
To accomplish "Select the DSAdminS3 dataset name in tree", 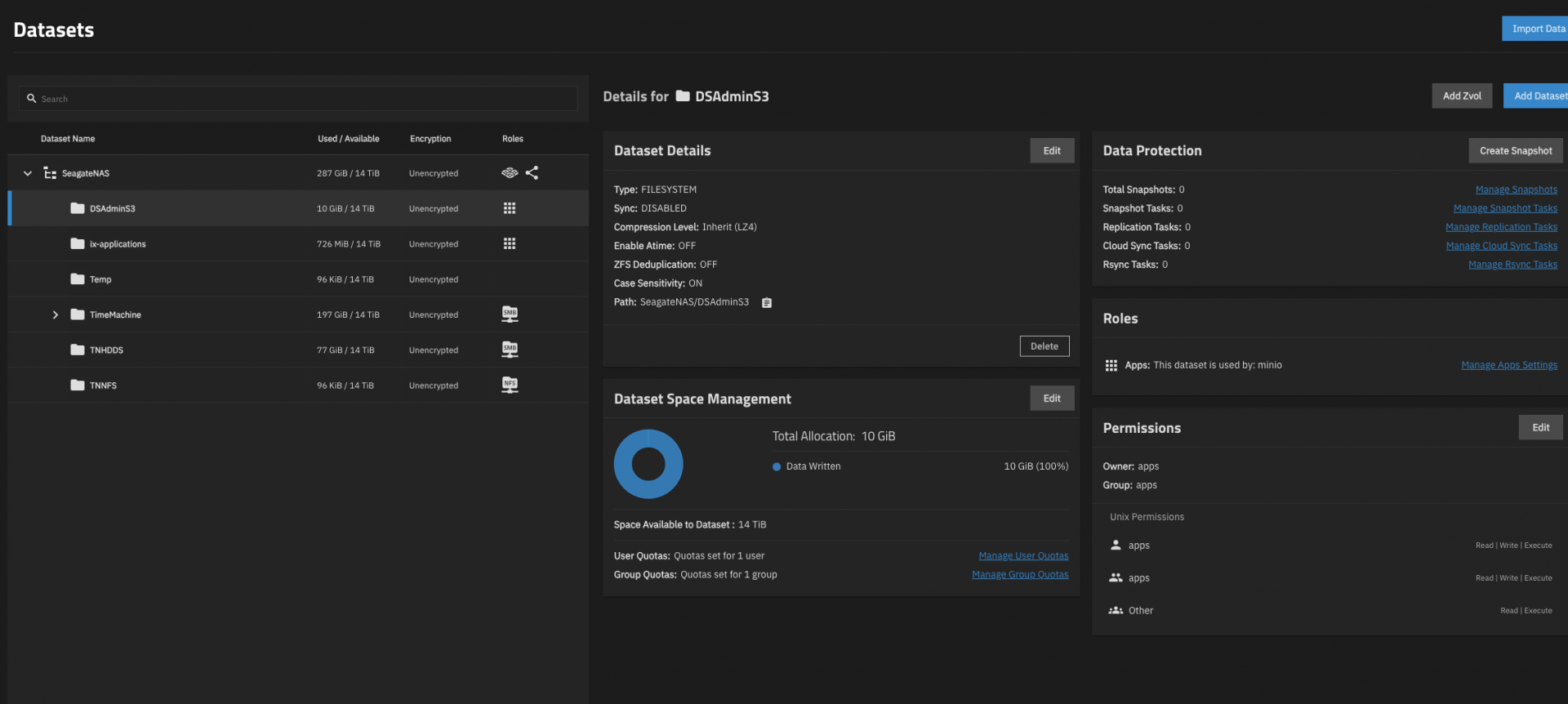I will click(113, 208).
